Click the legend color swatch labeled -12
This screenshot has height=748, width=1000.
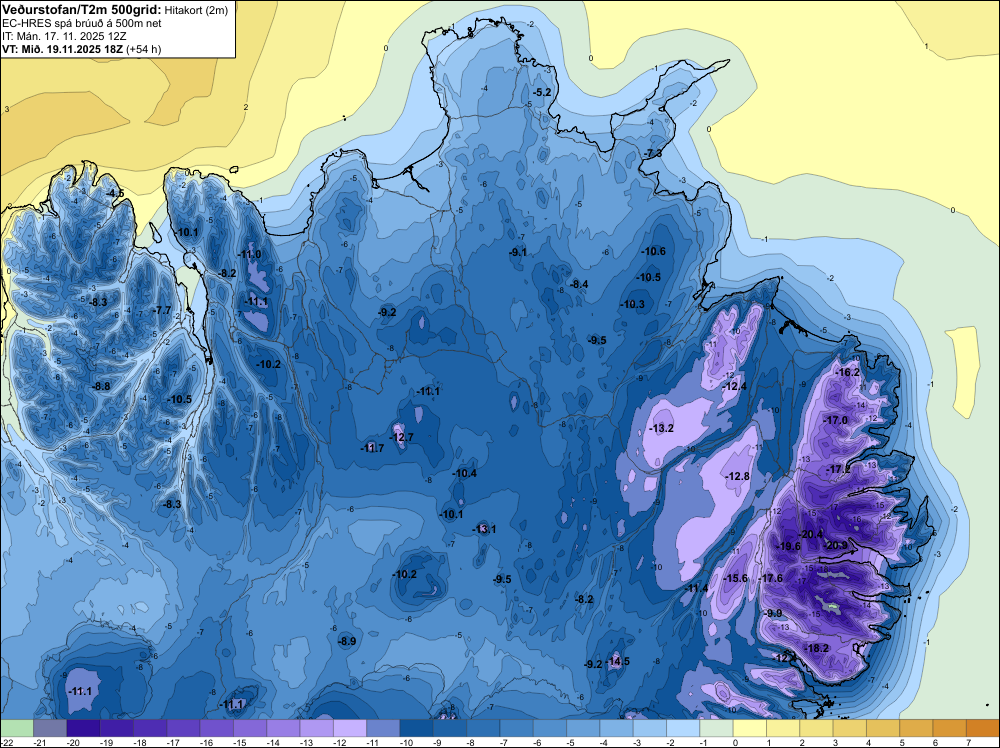[349, 728]
